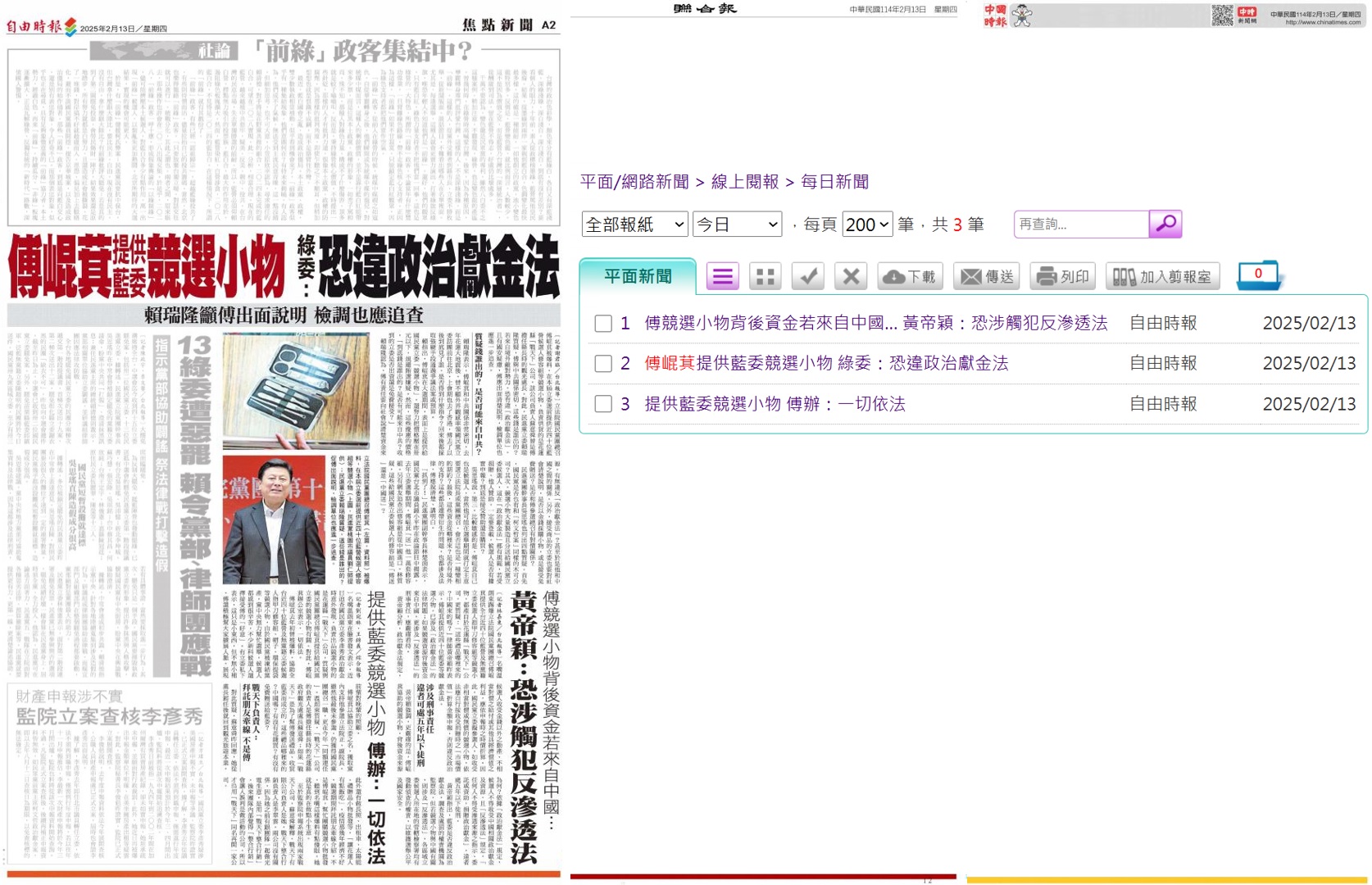Click the magenta search magnifier button
The image size is (1372, 885).
coord(1165,224)
